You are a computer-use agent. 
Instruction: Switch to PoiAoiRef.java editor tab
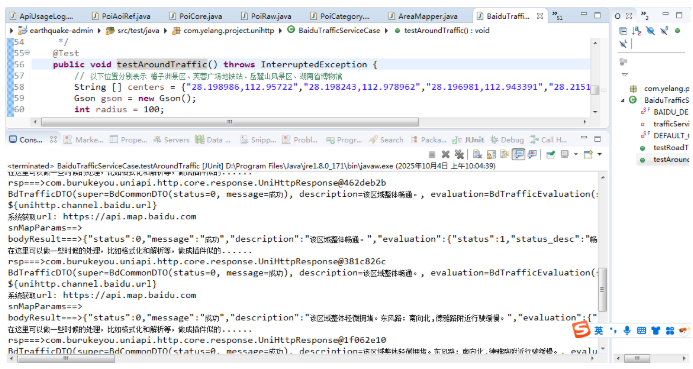(122, 16)
